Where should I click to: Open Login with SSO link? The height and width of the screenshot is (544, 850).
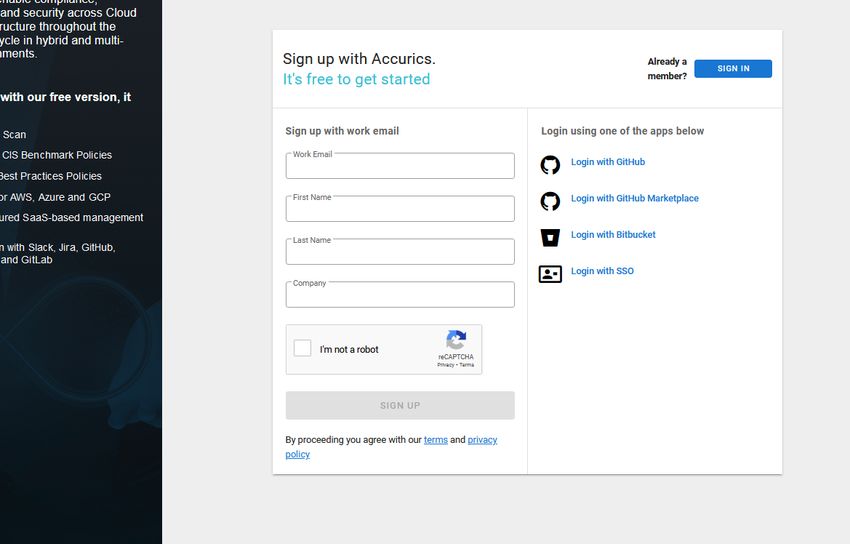(602, 271)
